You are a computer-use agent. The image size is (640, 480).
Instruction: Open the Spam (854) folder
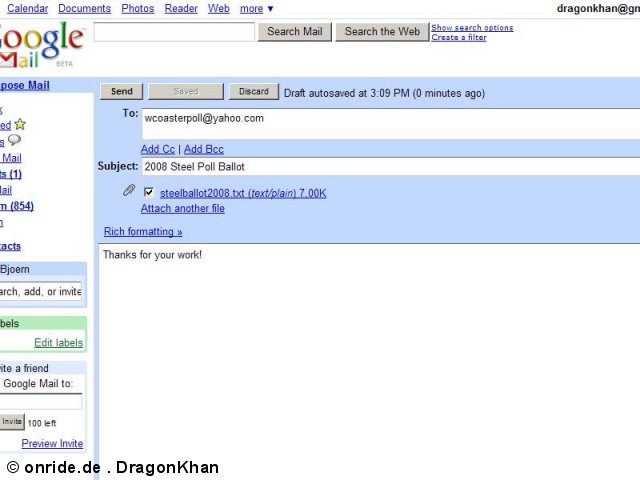click(x=17, y=206)
